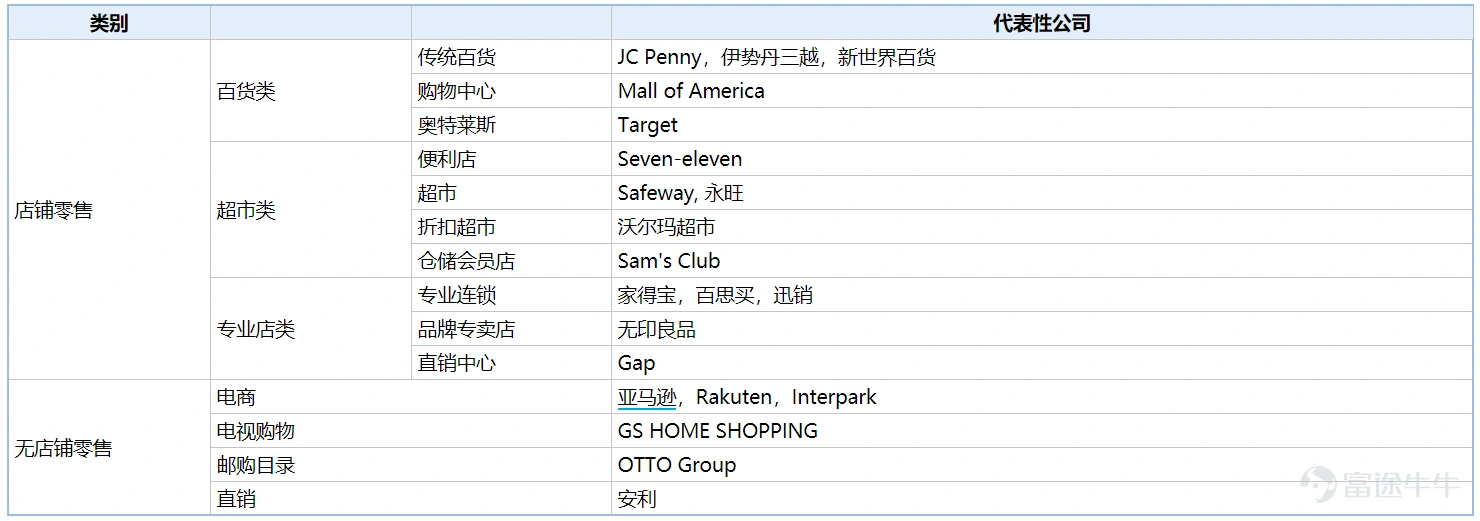Click the 传统百货 cell

click(511, 57)
